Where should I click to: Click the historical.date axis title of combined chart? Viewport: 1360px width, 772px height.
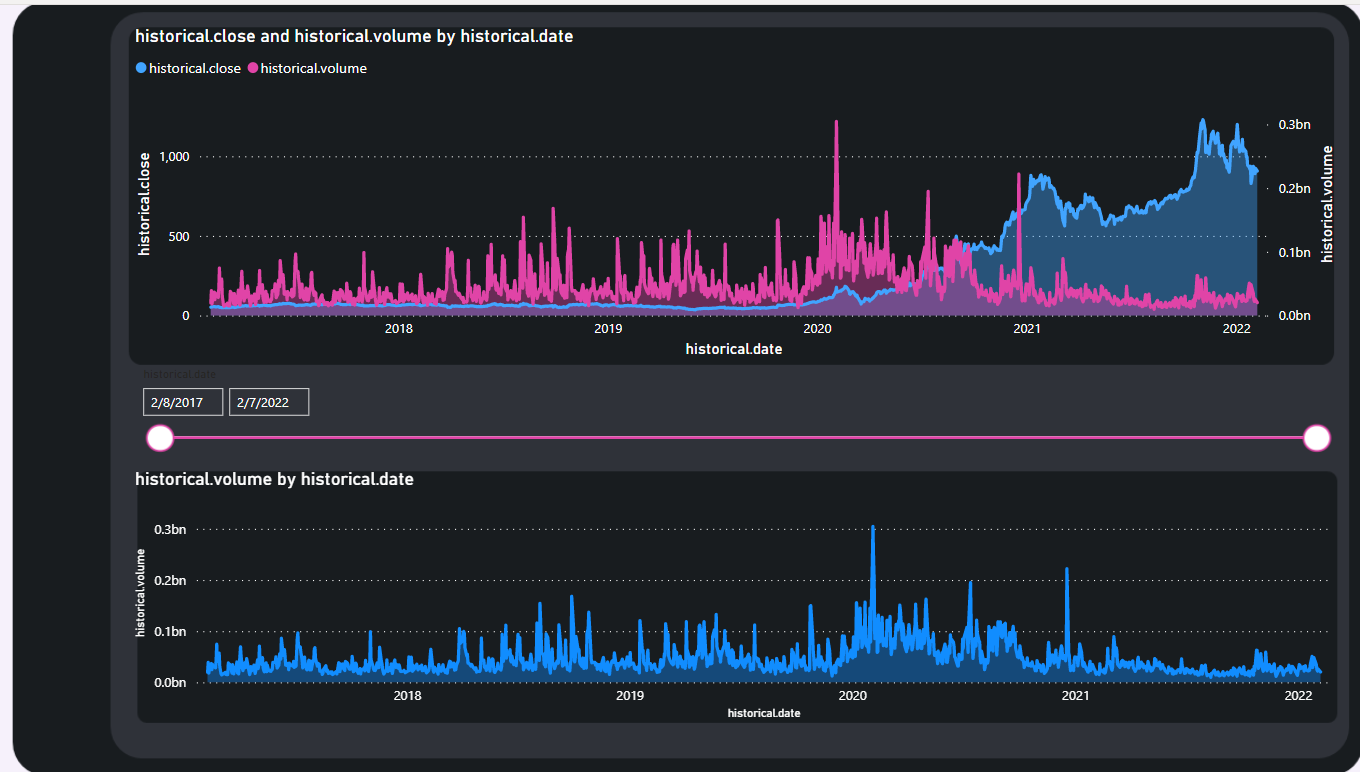734,349
